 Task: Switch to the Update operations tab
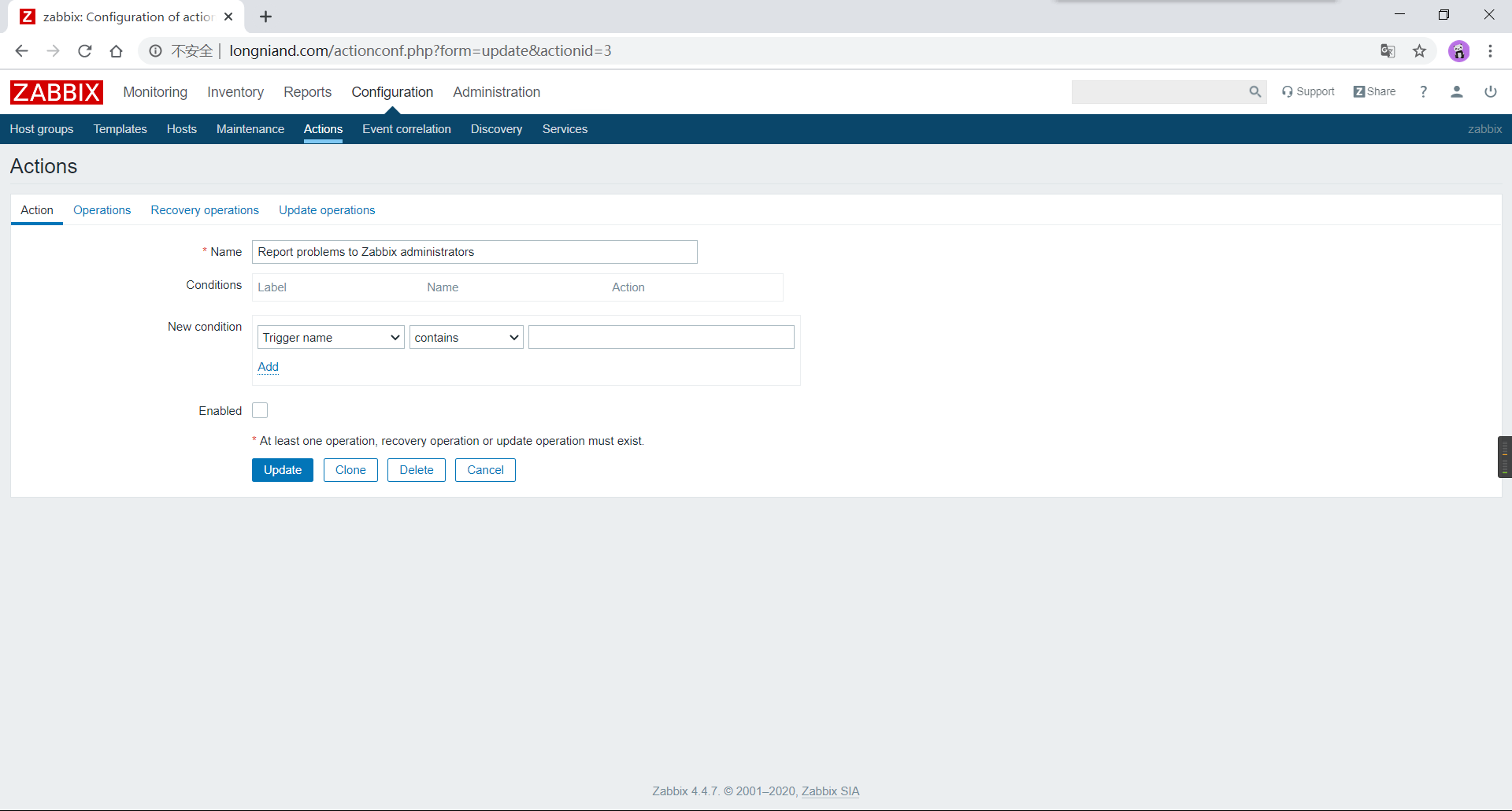tap(327, 210)
